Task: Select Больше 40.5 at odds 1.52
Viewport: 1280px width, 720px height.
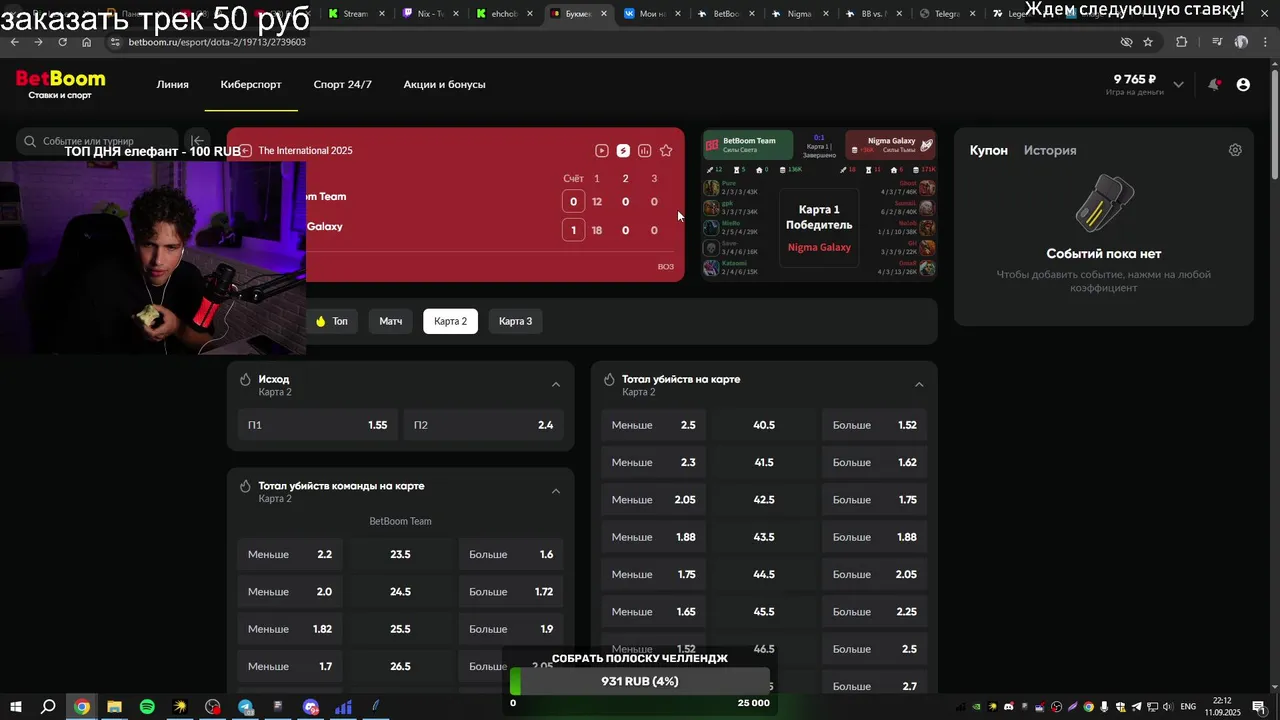Action: [875, 425]
